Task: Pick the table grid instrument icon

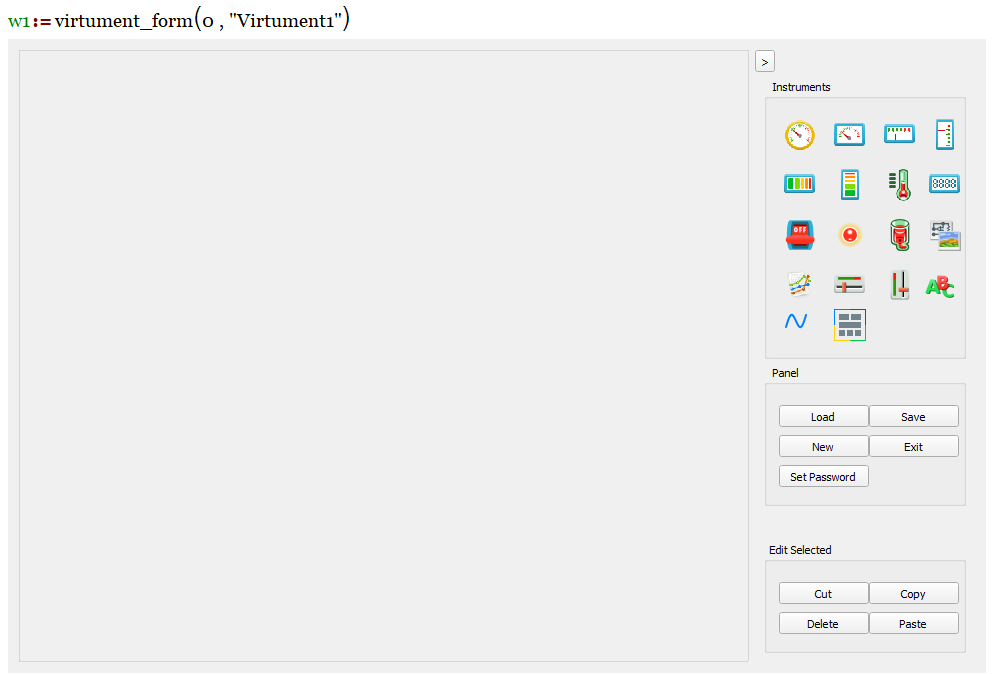Action: point(850,325)
